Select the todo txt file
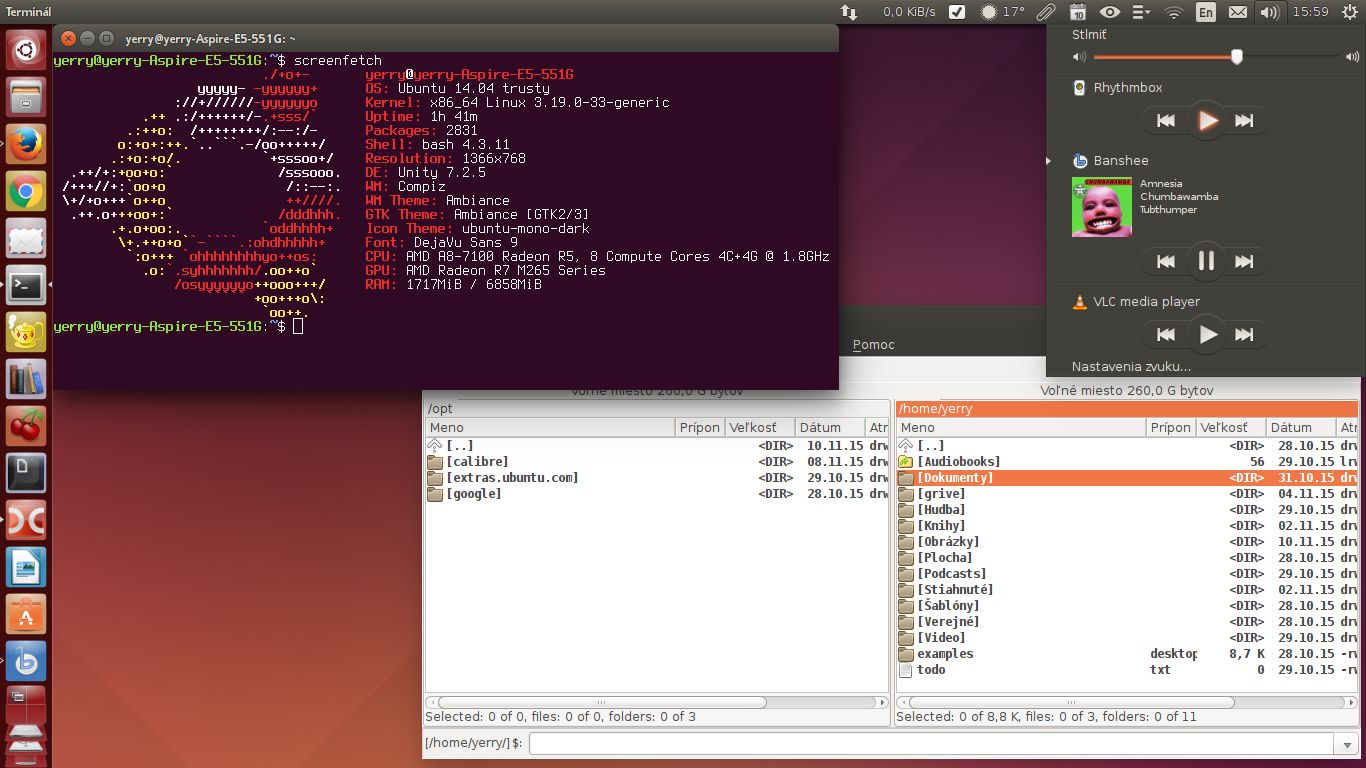The image size is (1366, 768). [x=1127, y=670]
